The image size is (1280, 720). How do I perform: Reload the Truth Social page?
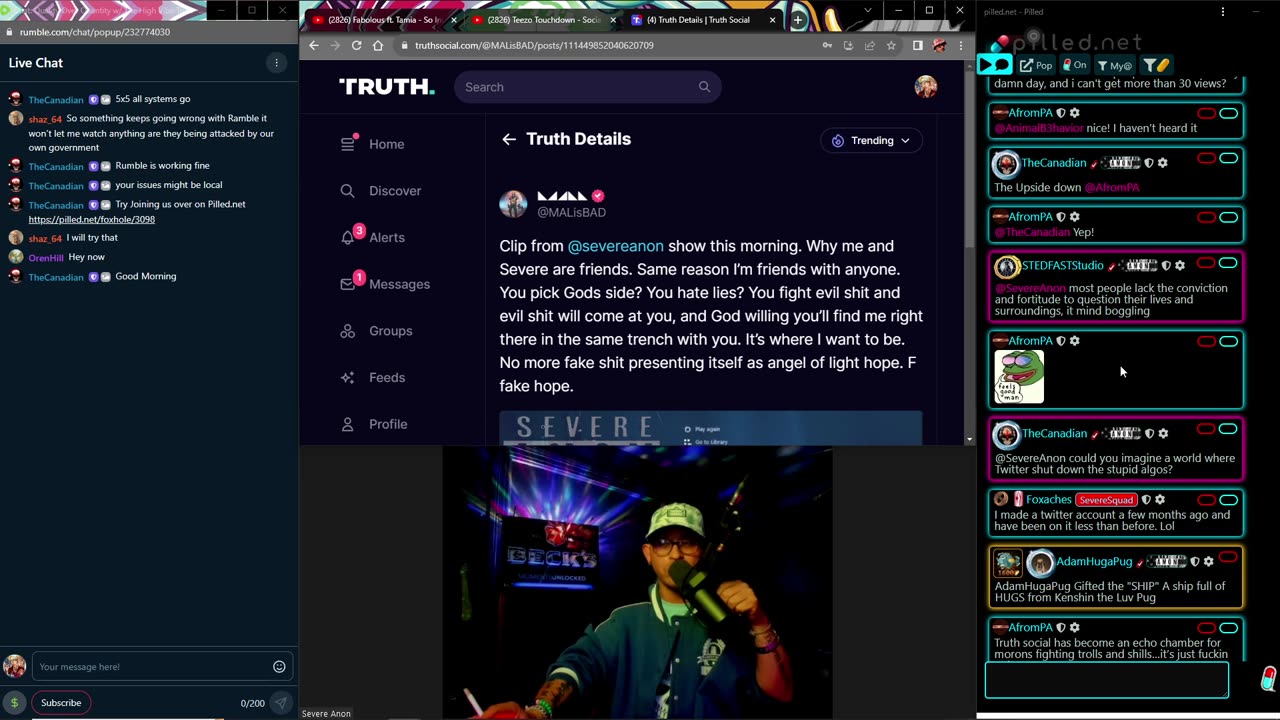(356, 45)
